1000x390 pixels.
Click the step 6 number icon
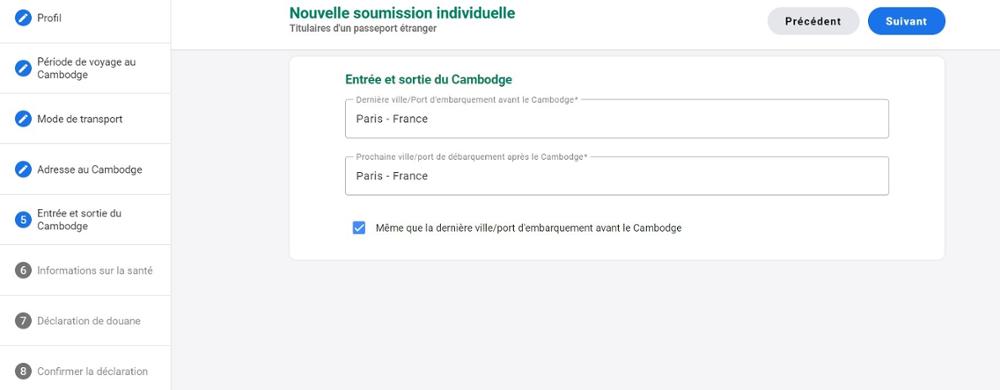point(23,270)
